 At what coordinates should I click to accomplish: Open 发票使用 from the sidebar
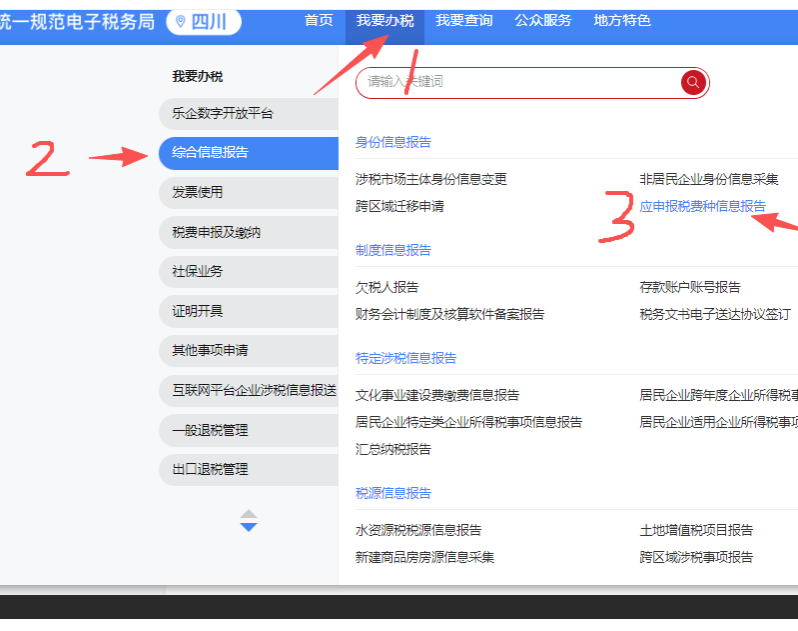(x=248, y=192)
